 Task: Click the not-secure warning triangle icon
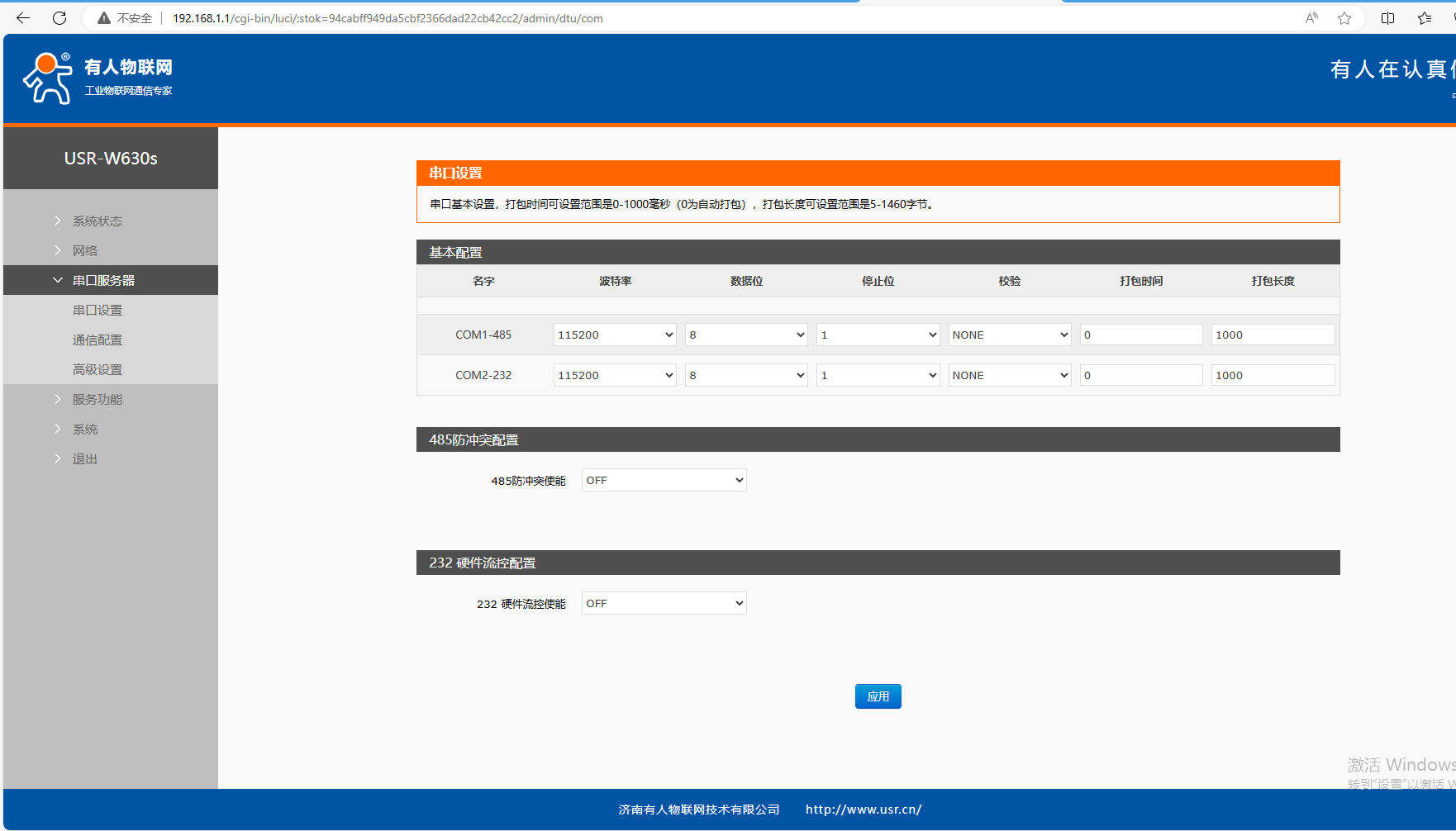tap(104, 18)
